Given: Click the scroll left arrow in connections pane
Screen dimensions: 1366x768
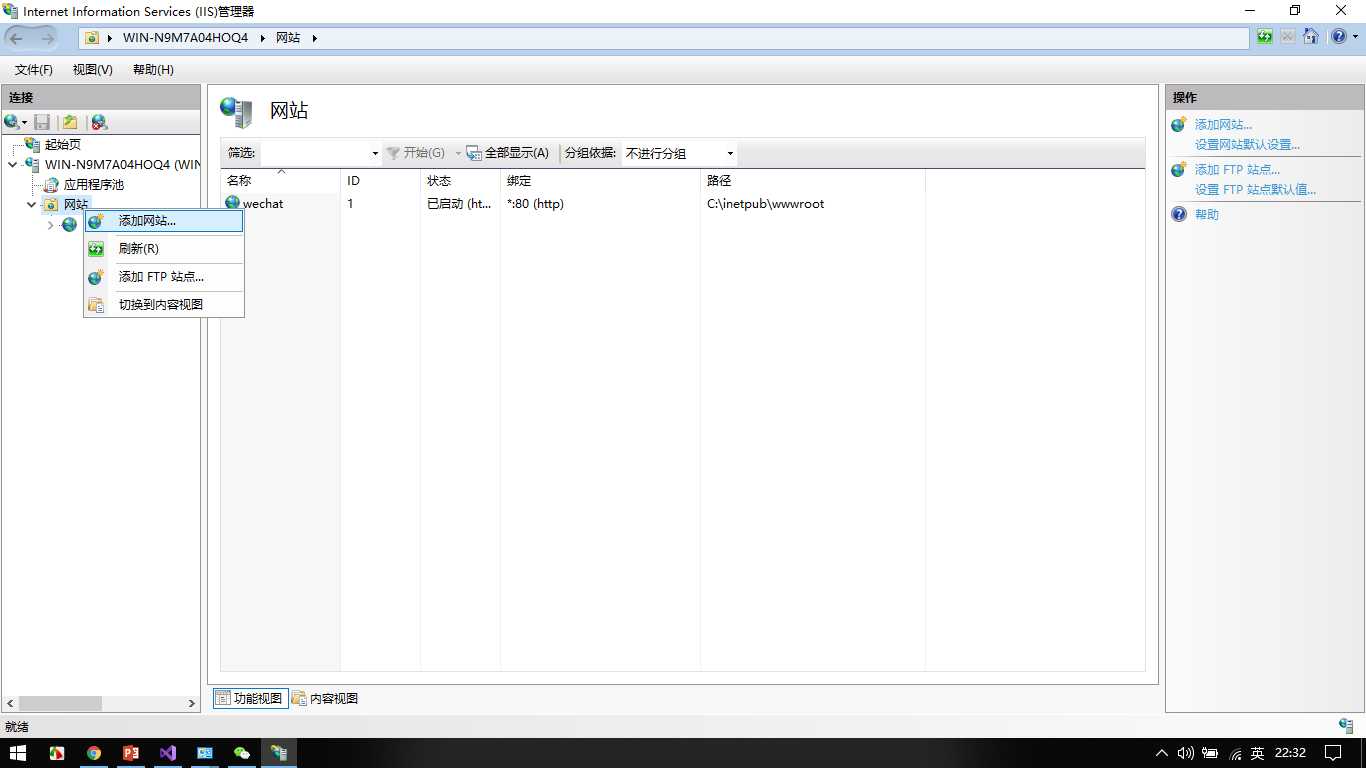Looking at the screenshot, I should (x=11, y=704).
